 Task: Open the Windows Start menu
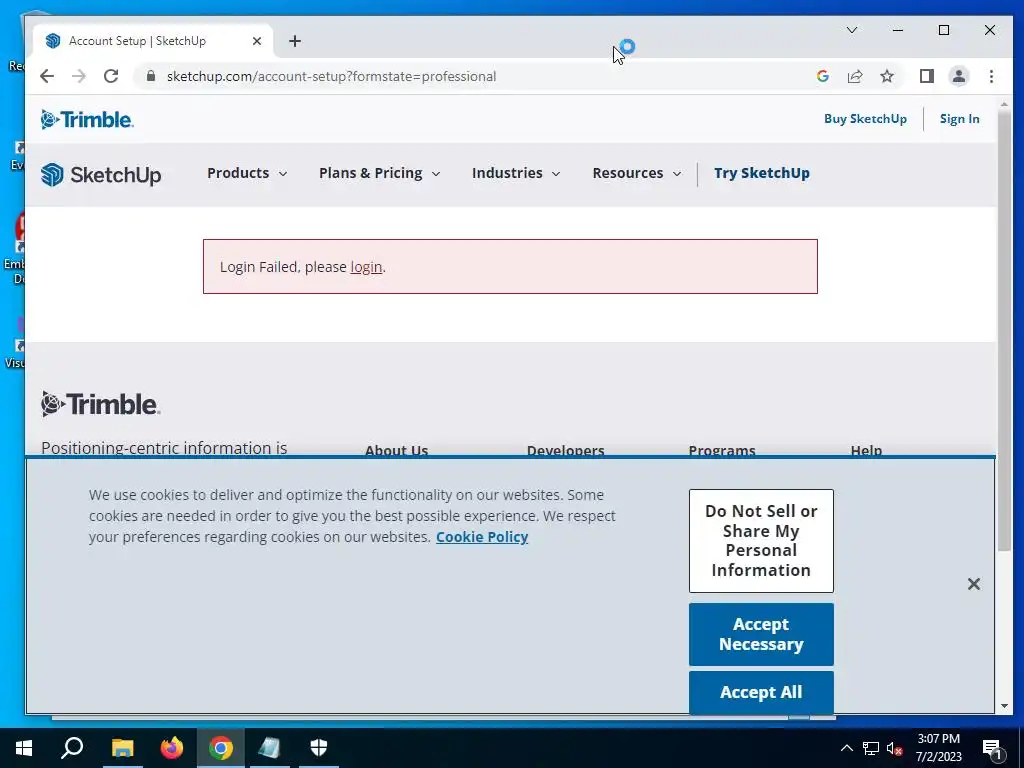coord(24,748)
